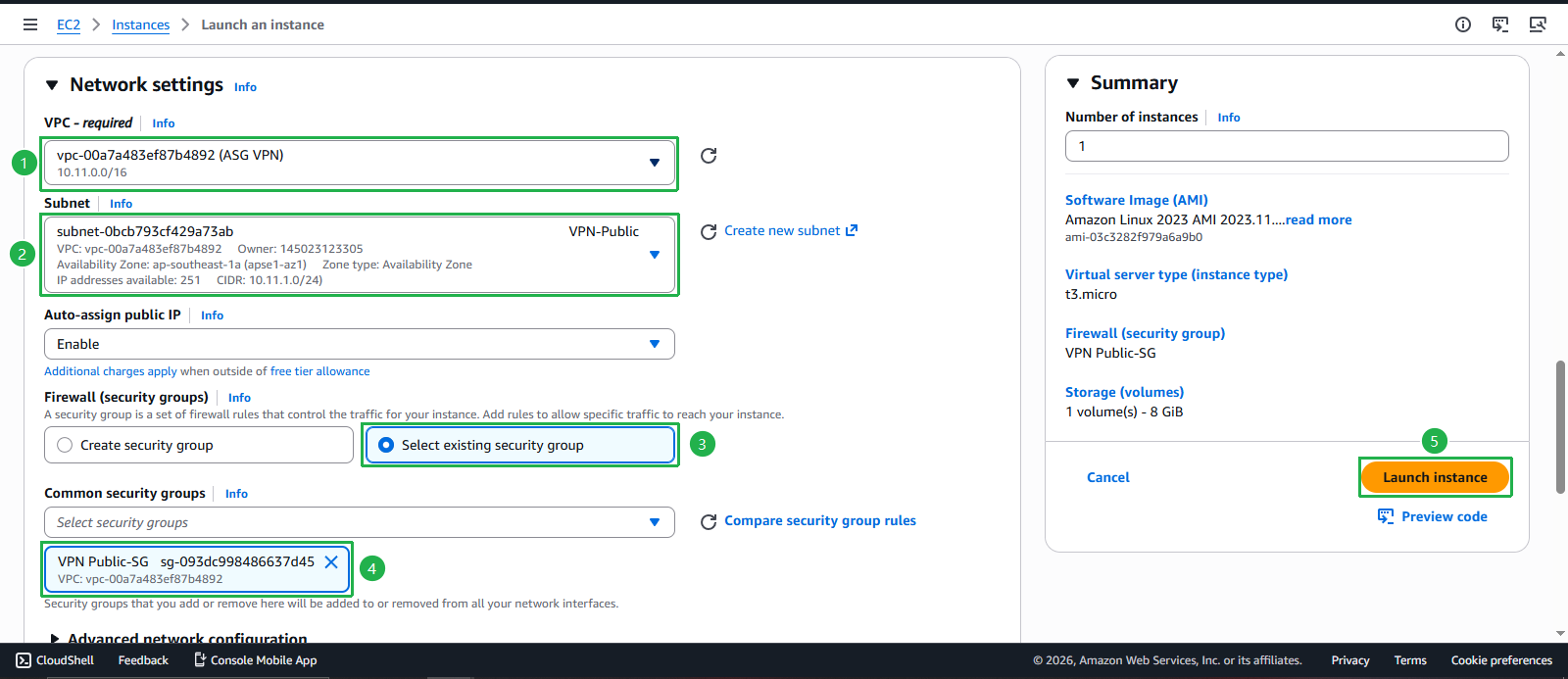
Task: Open CloudShell from the footer
Action: [x=55, y=660]
